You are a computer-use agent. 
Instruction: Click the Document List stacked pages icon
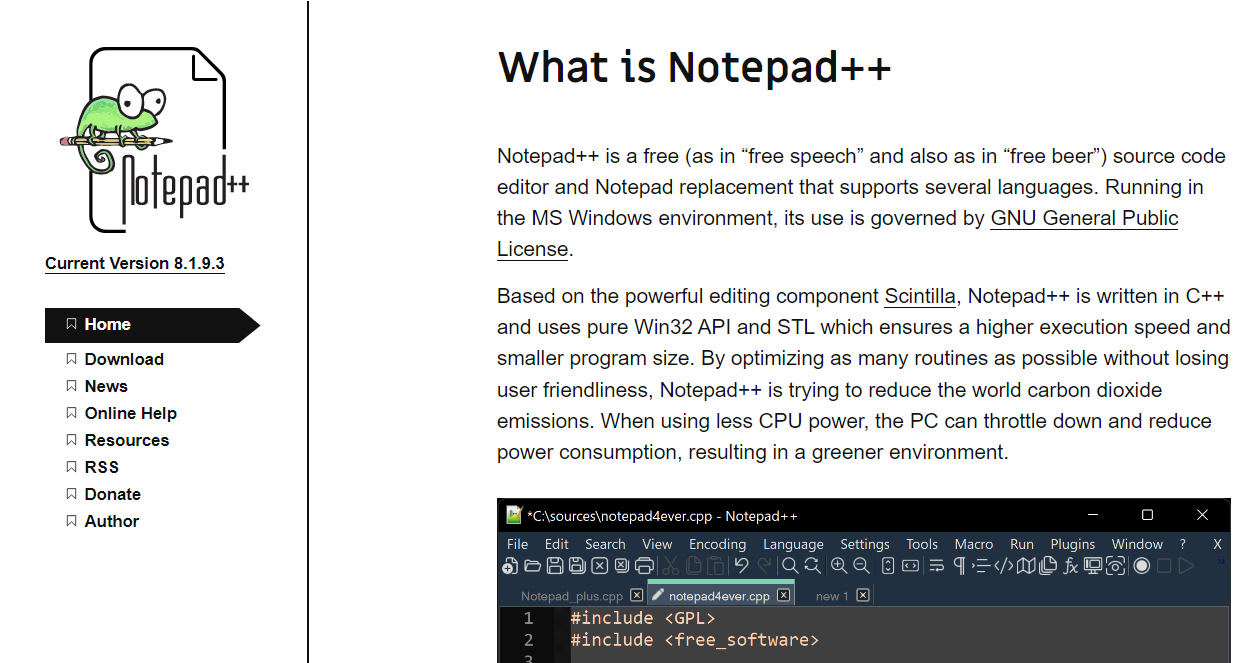(x=1048, y=566)
